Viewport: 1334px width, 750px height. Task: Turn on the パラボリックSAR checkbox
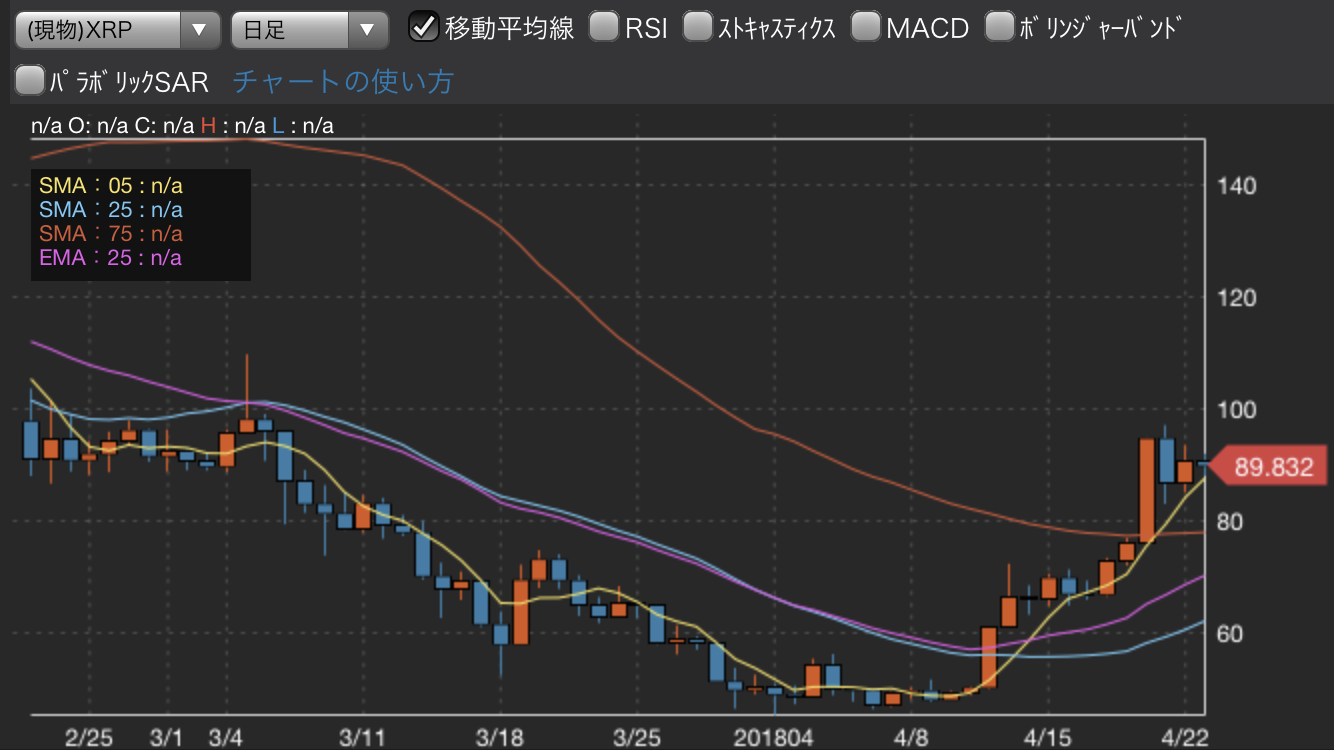(x=31, y=81)
